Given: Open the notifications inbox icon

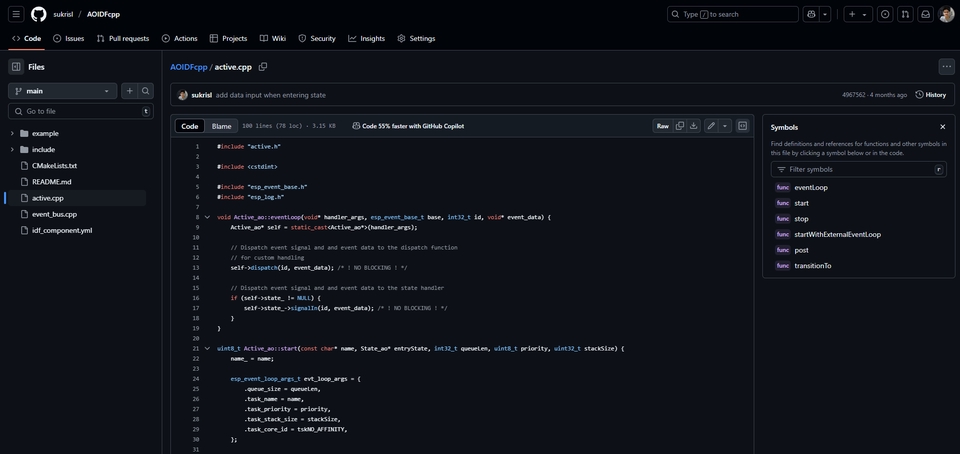Looking at the screenshot, I should point(926,14).
